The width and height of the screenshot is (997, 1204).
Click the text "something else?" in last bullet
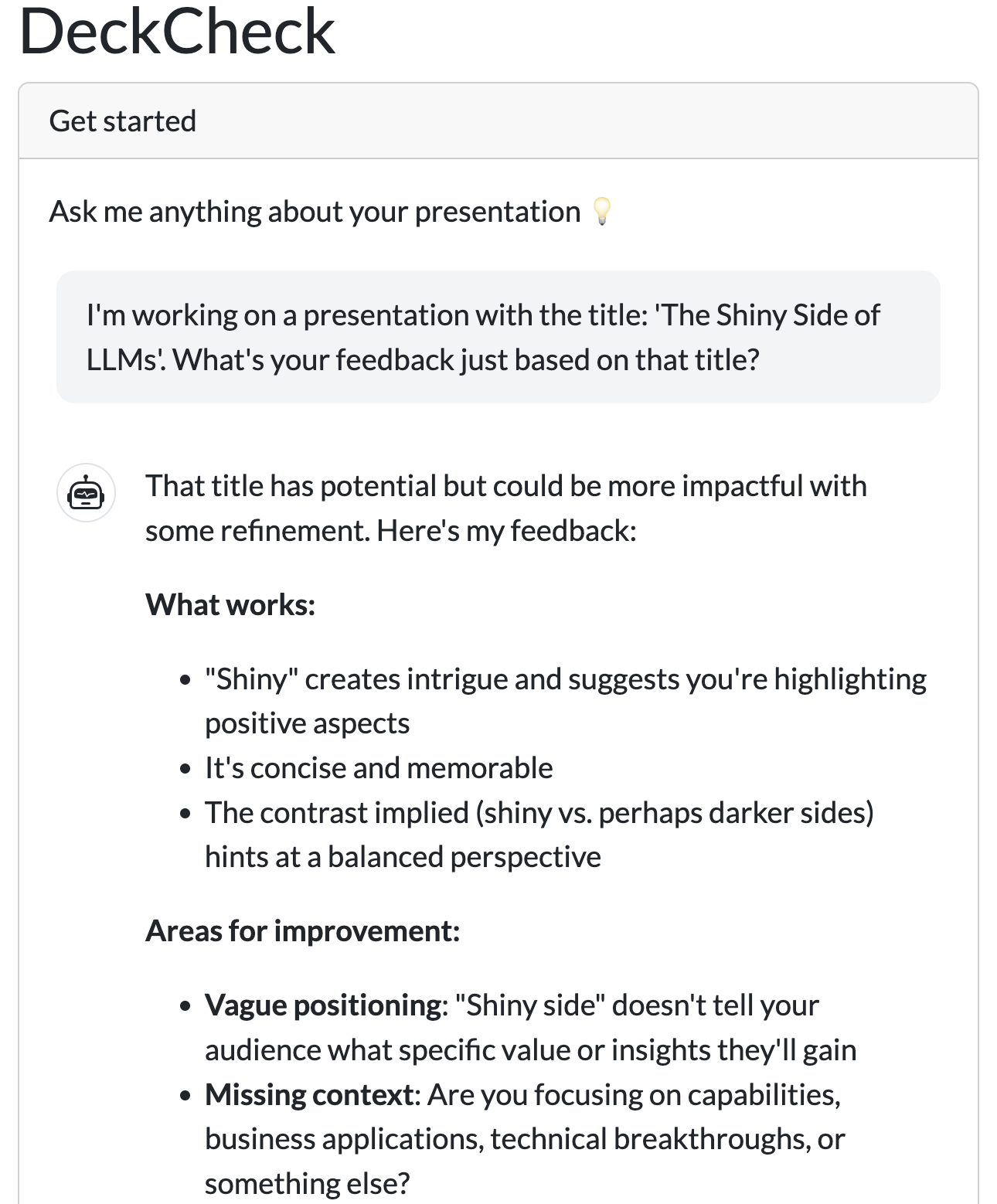[x=307, y=1183]
